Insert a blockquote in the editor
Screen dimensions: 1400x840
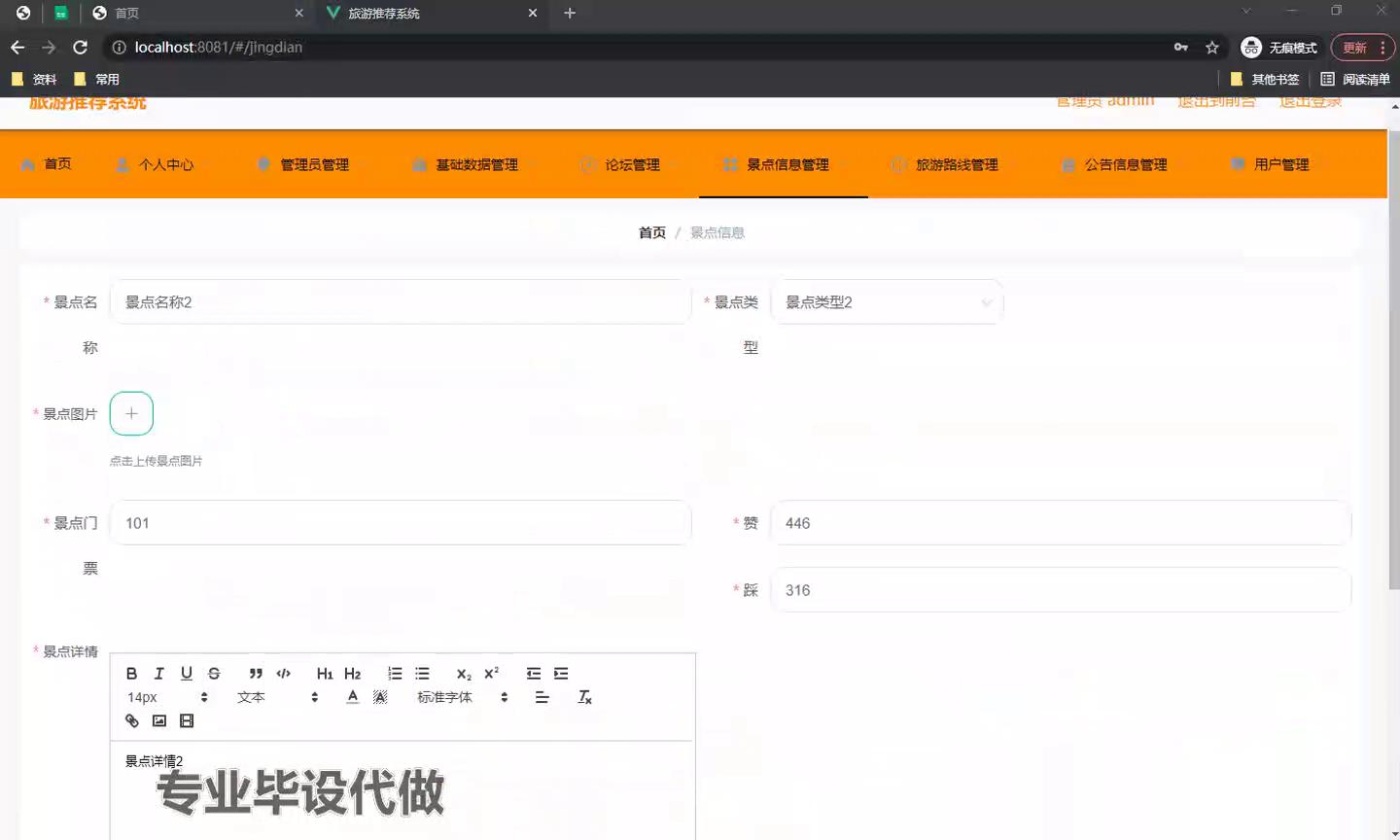(x=256, y=674)
